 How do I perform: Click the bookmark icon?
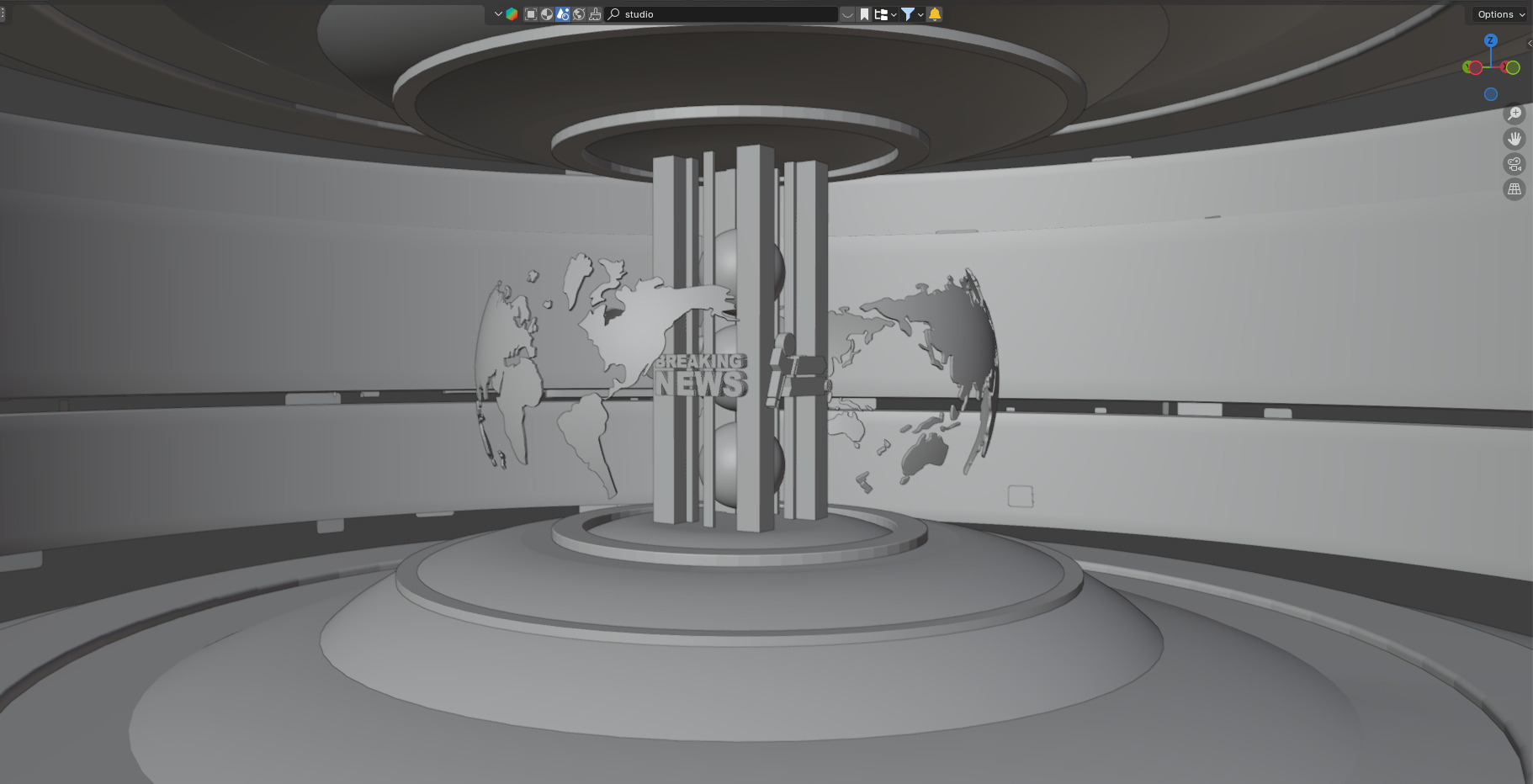864,14
